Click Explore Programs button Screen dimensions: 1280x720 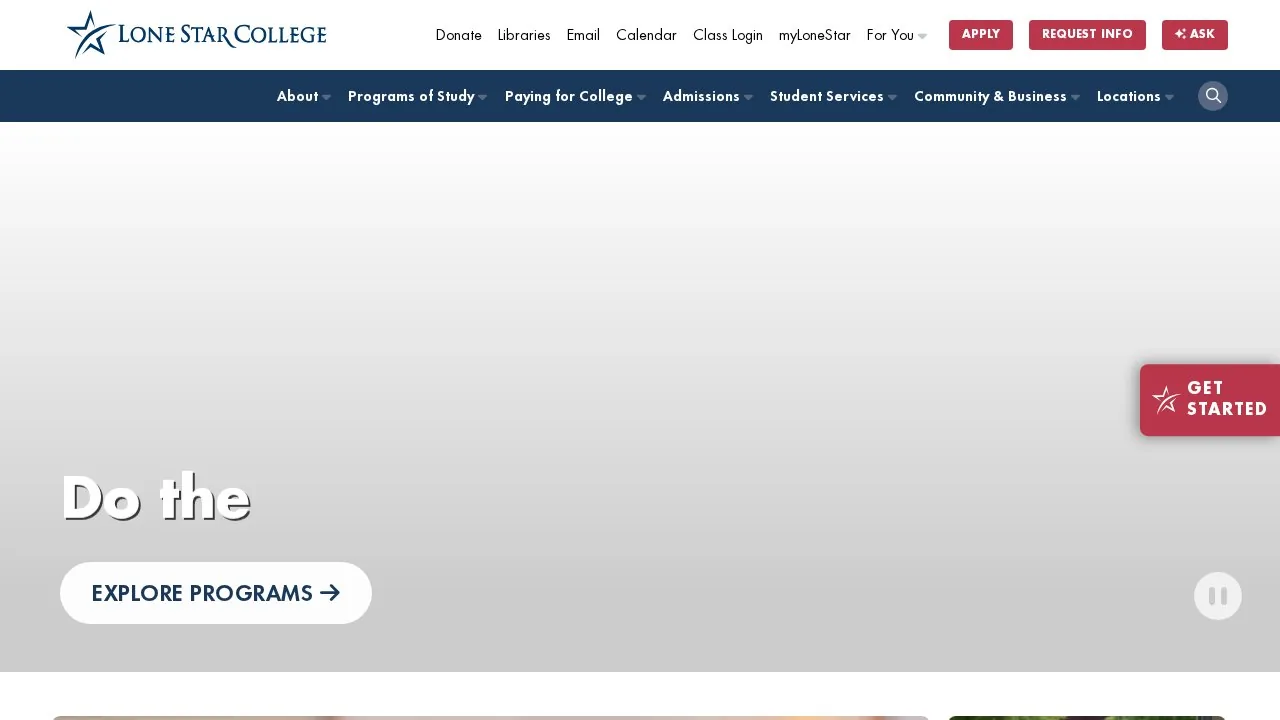(x=216, y=593)
